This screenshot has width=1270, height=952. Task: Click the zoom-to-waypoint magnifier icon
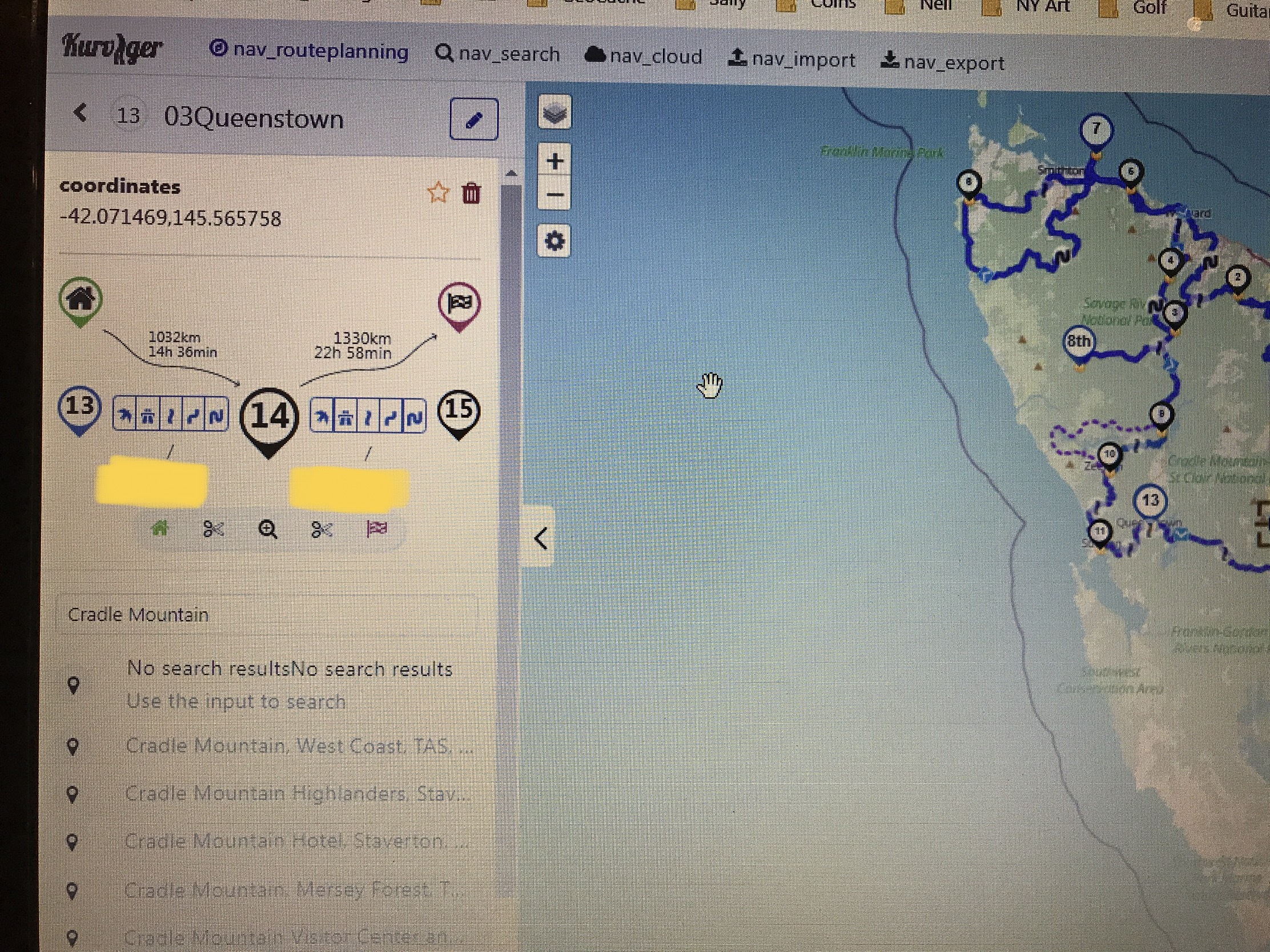click(268, 529)
